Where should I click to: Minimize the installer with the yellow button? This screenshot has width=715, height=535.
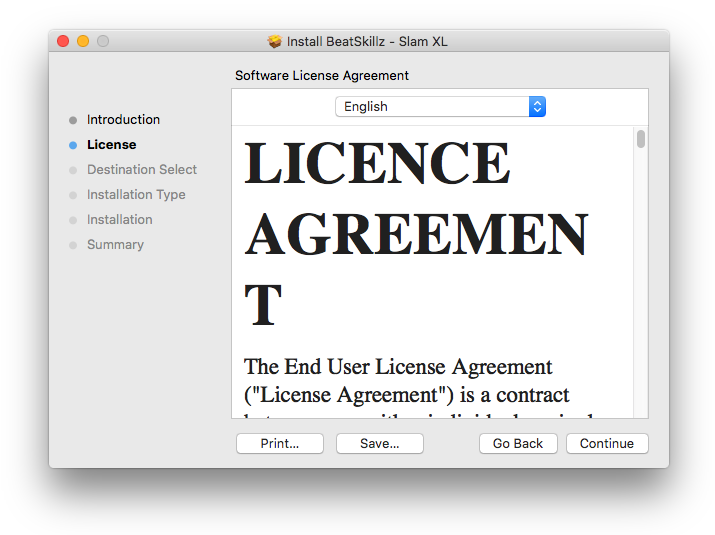pyautogui.click(x=83, y=41)
